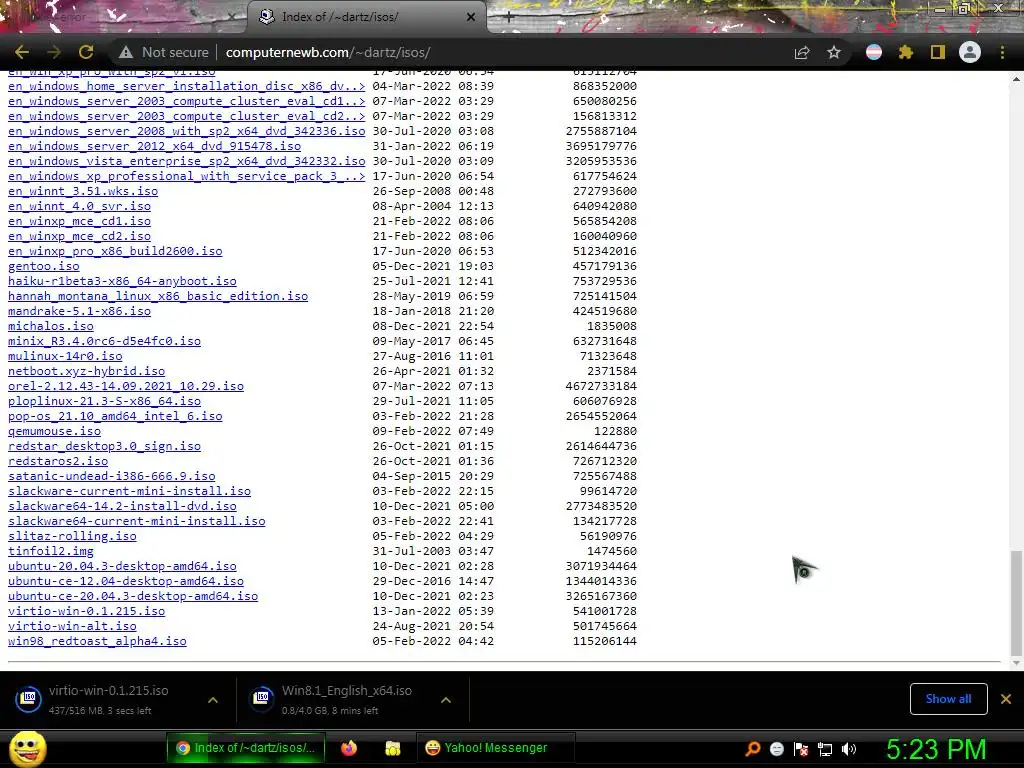Download satanic-undead-i386-666.9.iso
Screen dimensions: 1024x768
[x=112, y=477]
